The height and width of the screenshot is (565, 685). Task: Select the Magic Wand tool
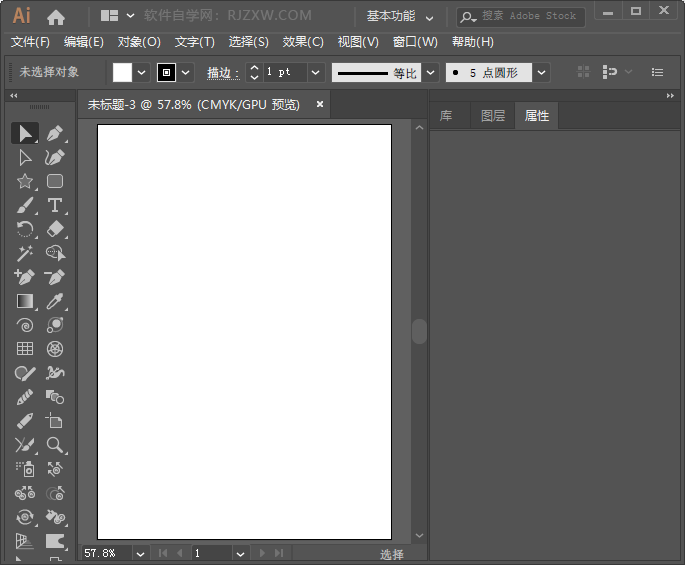[x=25, y=253]
